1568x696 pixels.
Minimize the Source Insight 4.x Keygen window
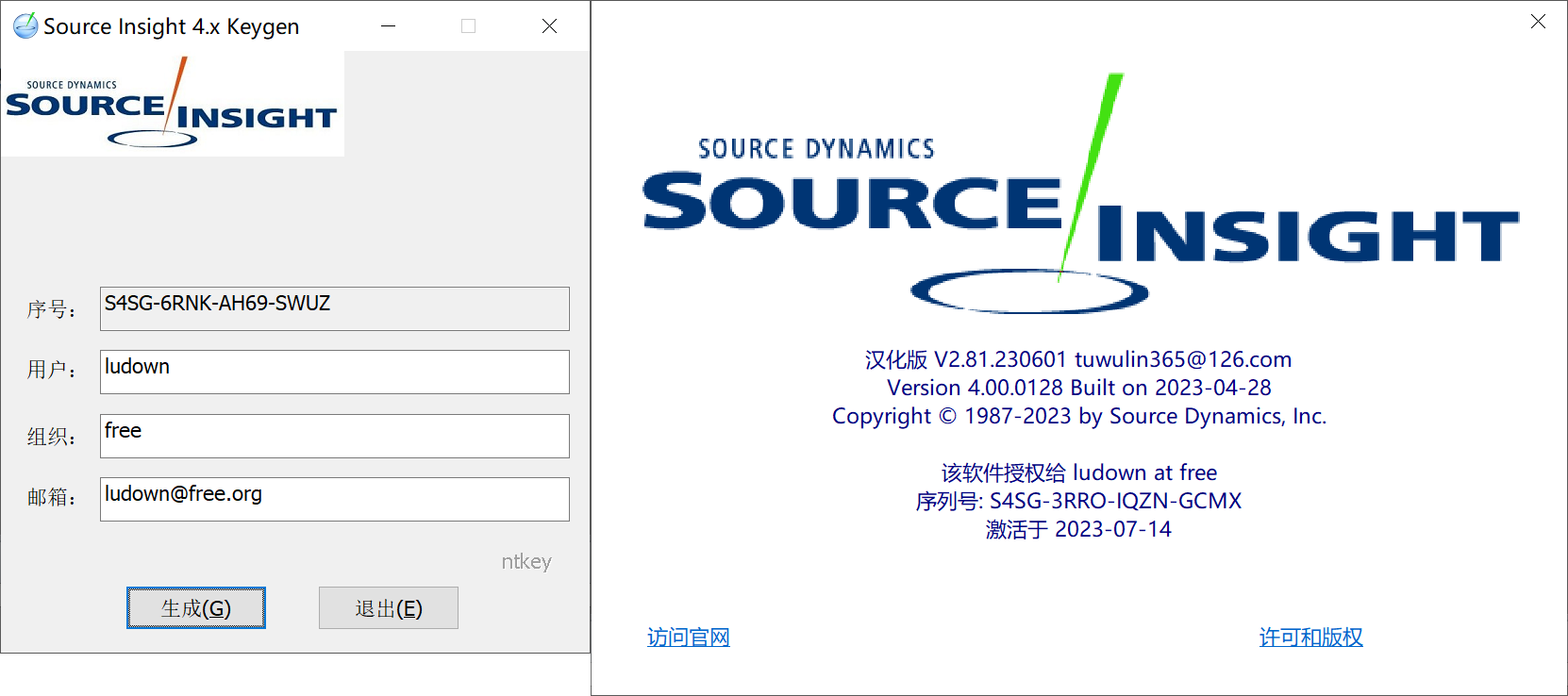pos(388,25)
